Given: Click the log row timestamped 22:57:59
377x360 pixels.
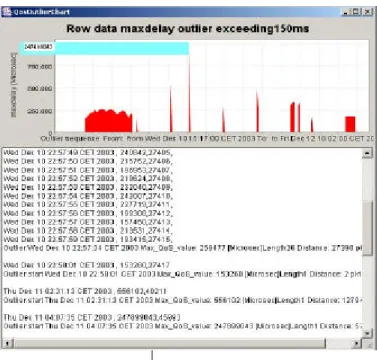Looking at the screenshot, I should pos(88,239).
